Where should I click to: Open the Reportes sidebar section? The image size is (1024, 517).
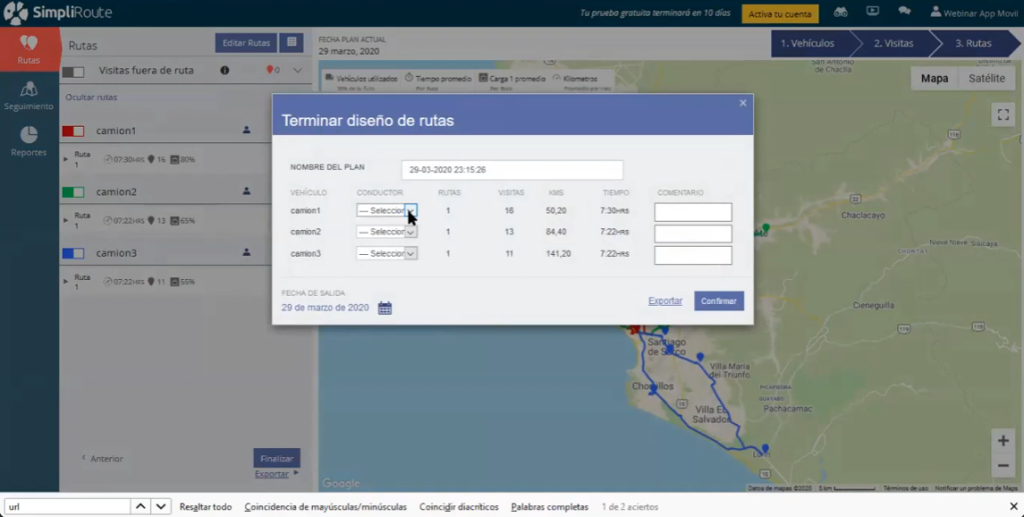pos(29,142)
